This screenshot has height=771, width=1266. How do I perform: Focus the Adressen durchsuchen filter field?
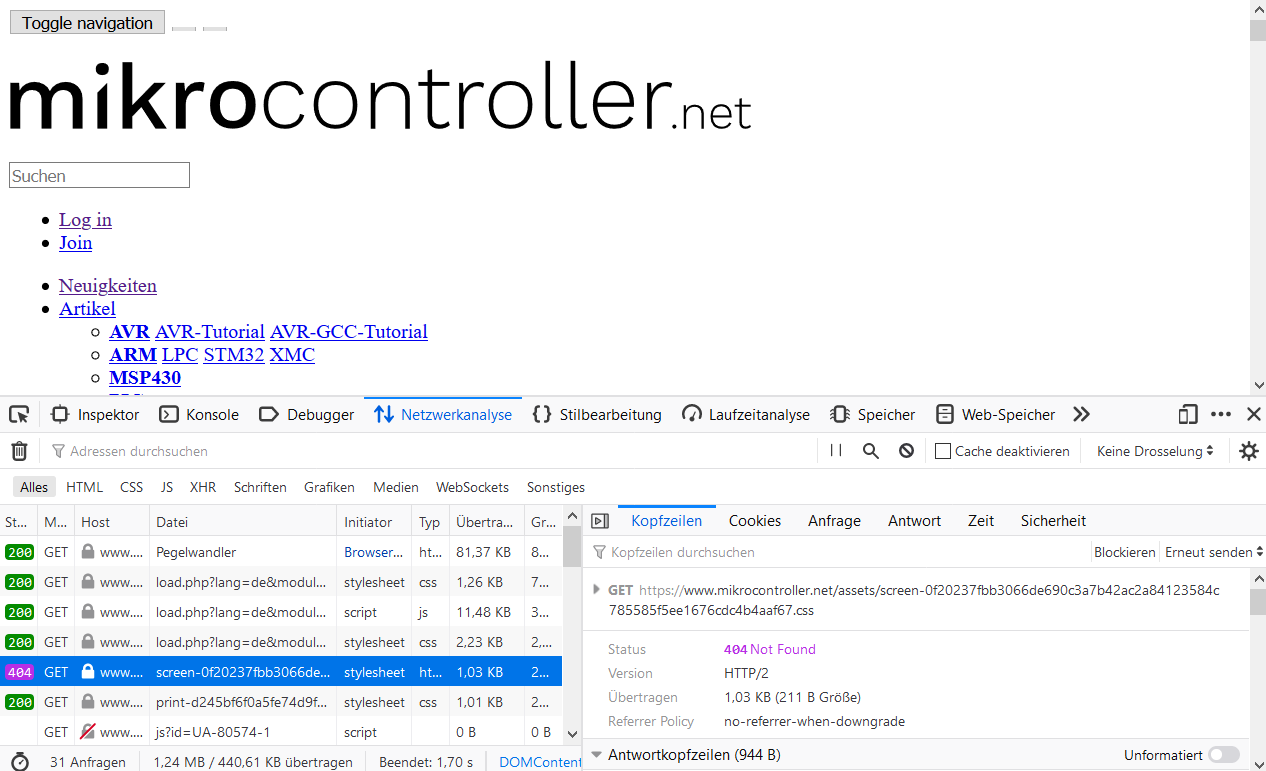430,451
